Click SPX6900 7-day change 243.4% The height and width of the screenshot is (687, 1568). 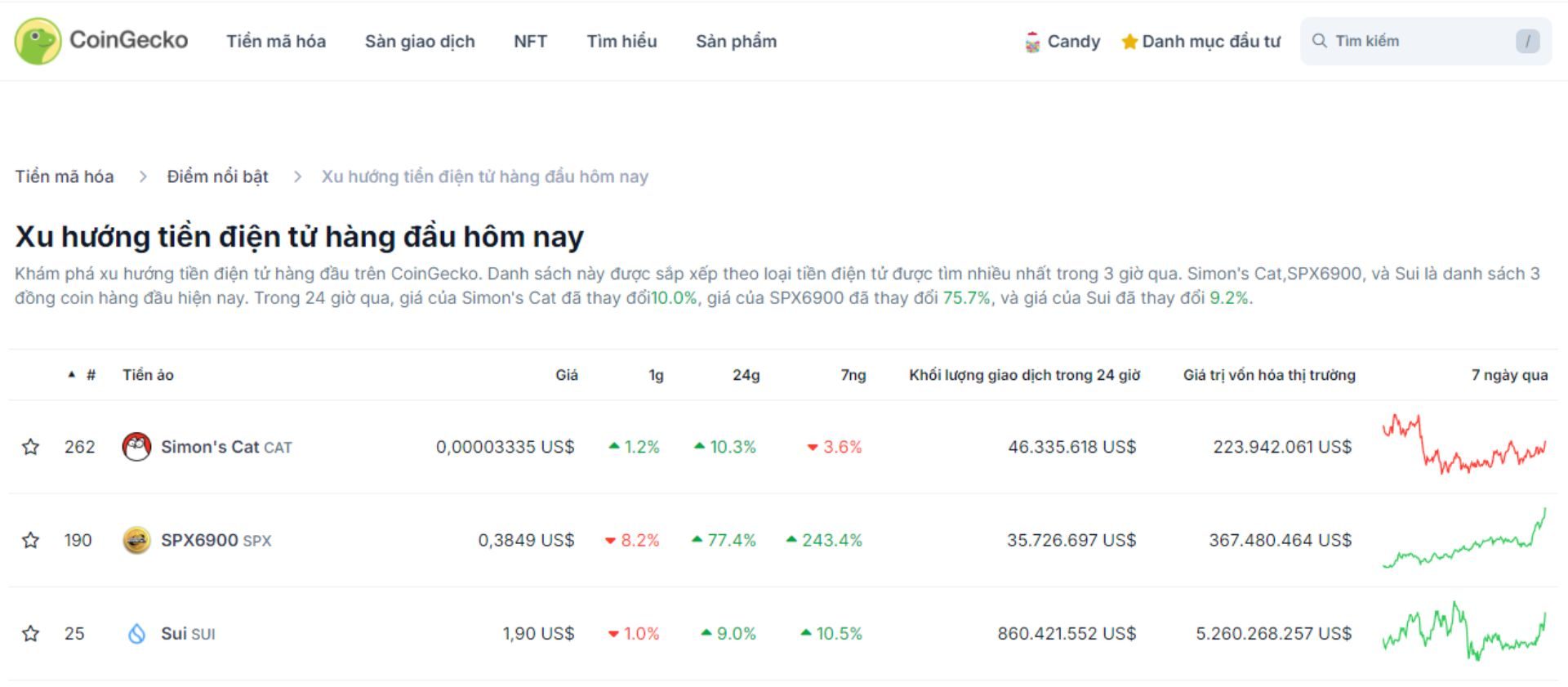824,540
